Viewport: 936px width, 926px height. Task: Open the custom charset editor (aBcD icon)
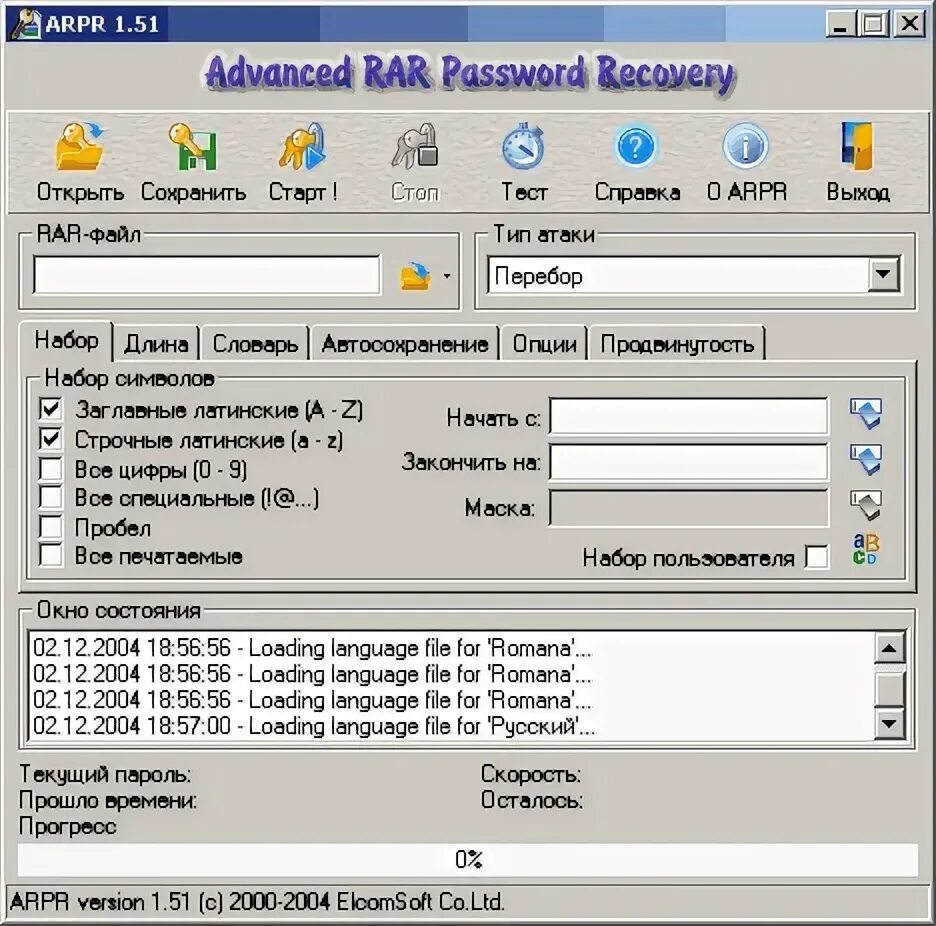coord(866,549)
